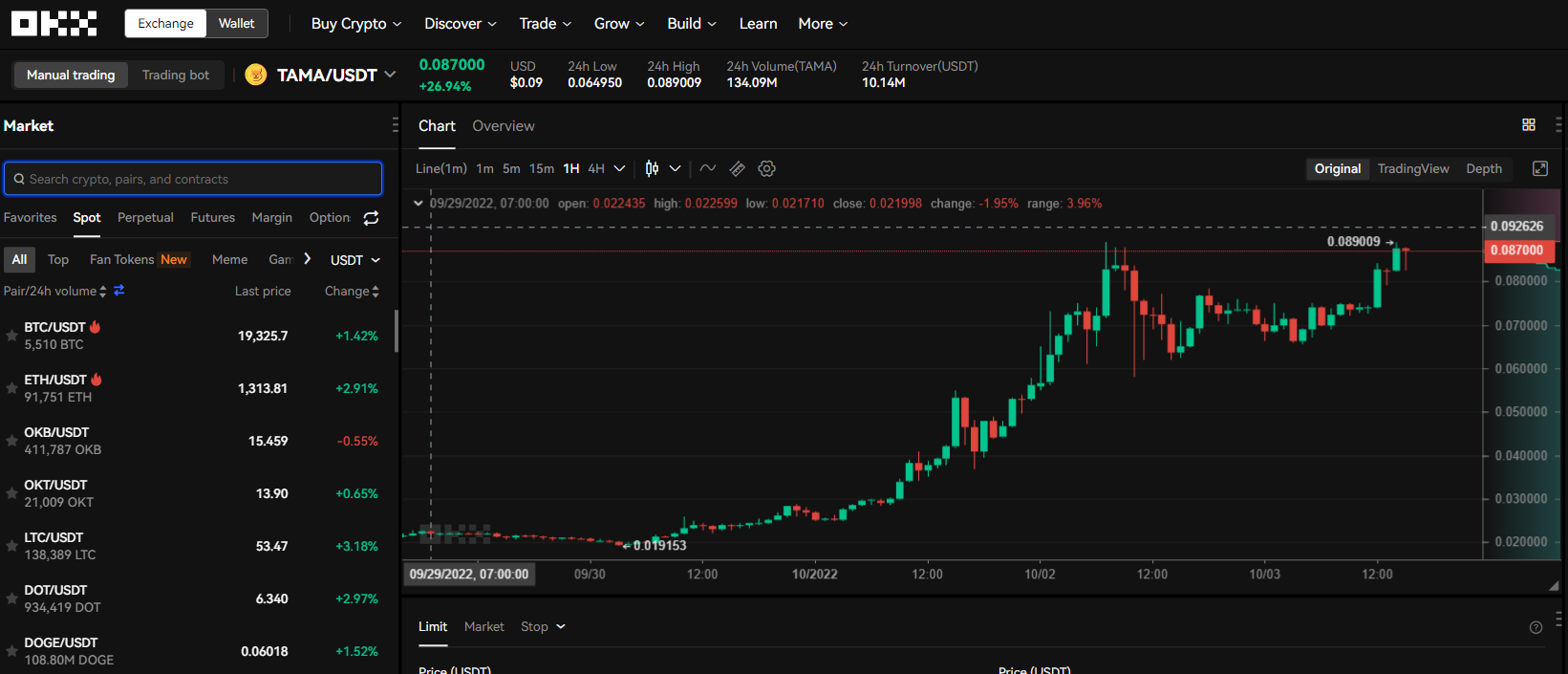Open the Grow dropdown menu
This screenshot has height=674, width=1568.
click(619, 23)
